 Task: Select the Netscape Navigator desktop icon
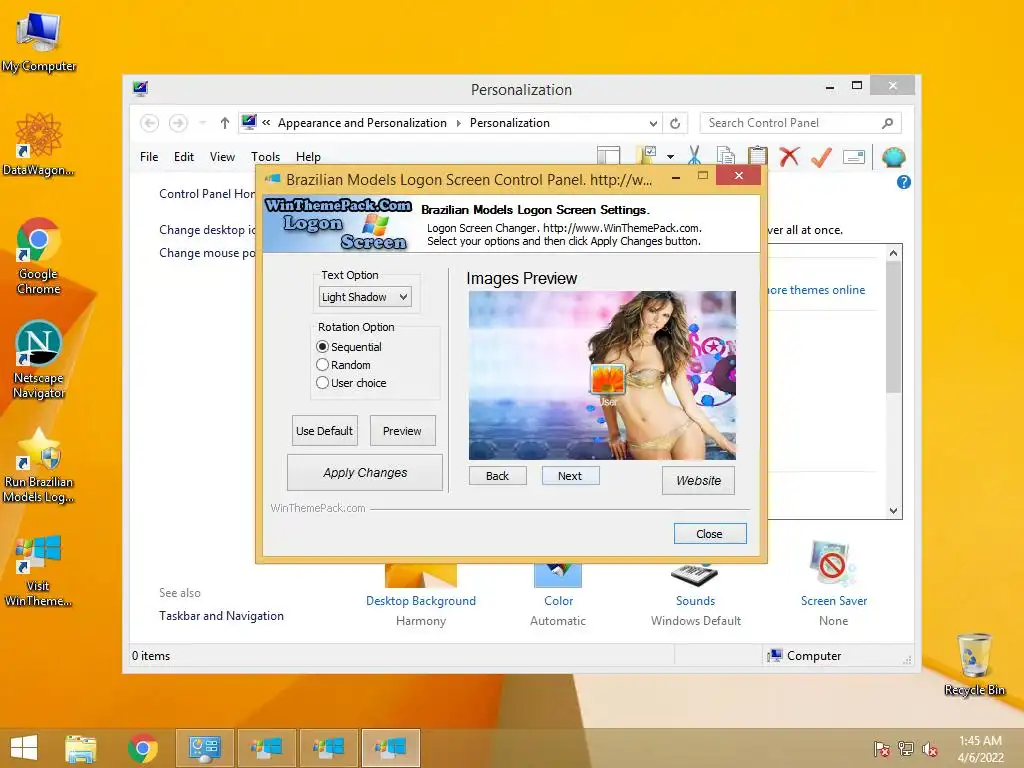[x=39, y=360]
